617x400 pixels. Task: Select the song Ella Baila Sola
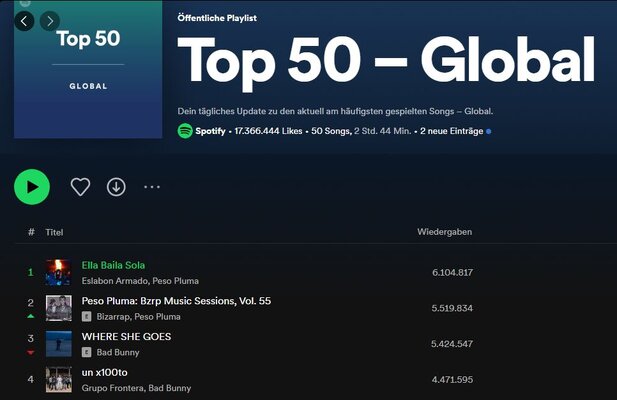tap(113, 265)
